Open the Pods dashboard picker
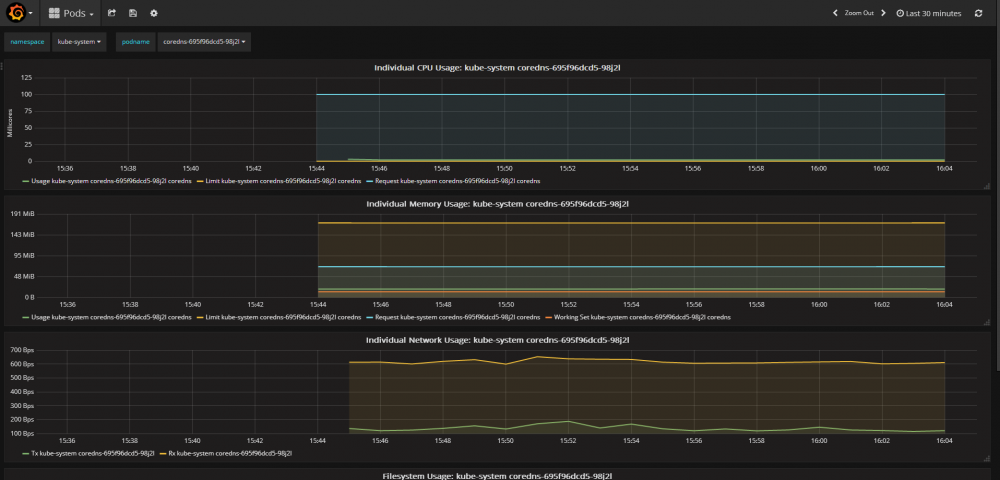The width and height of the screenshot is (1000, 480). (x=72, y=13)
